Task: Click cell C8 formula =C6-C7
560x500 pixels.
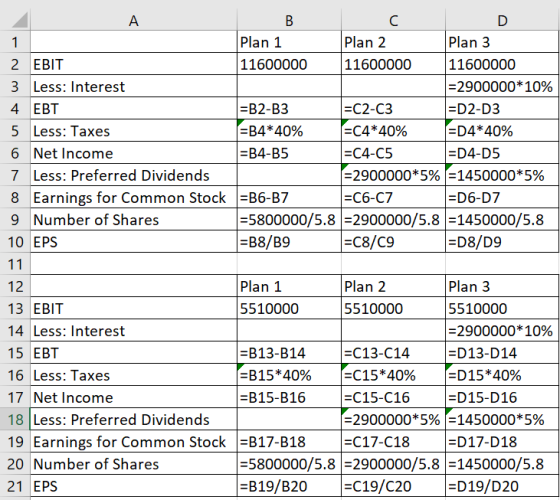Action: (x=393, y=197)
